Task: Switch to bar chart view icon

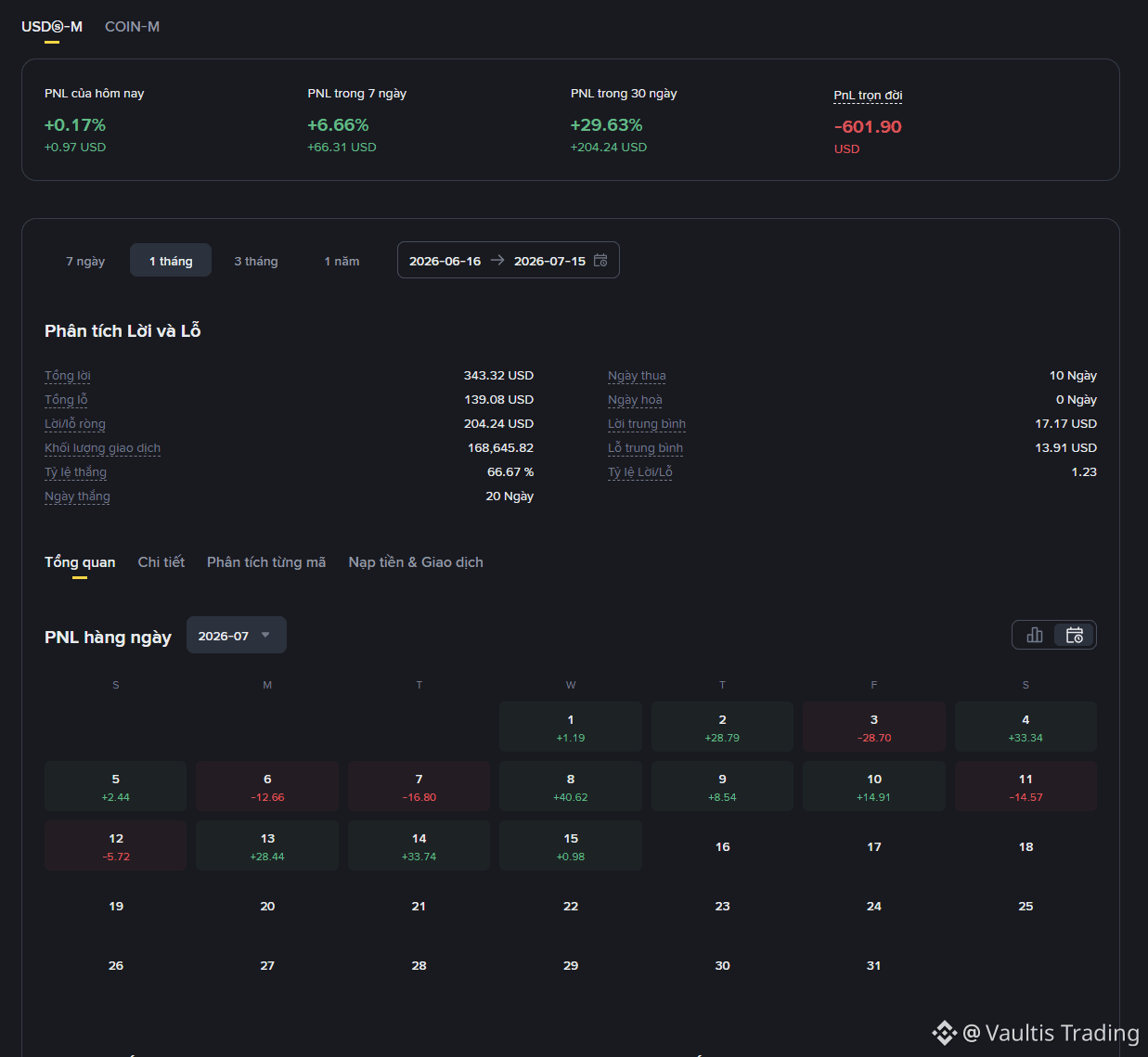Action: point(1035,635)
